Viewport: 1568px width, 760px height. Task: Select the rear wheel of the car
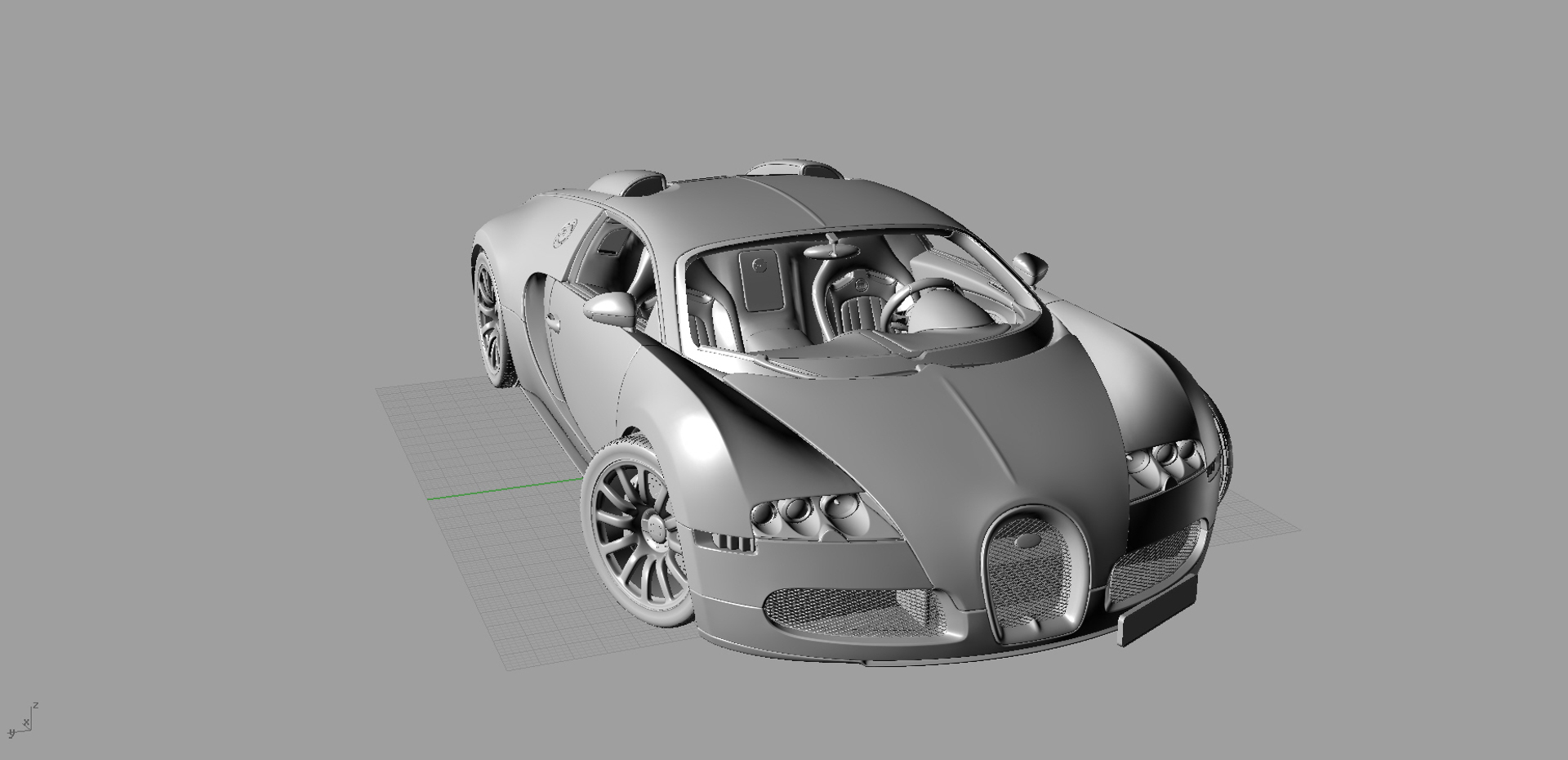pos(492,320)
